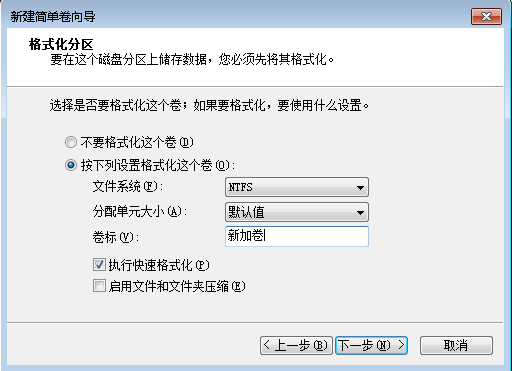Choose the 按下列设置格式化这个卷 radio option
The image size is (512, 371).
click(71, 165)
